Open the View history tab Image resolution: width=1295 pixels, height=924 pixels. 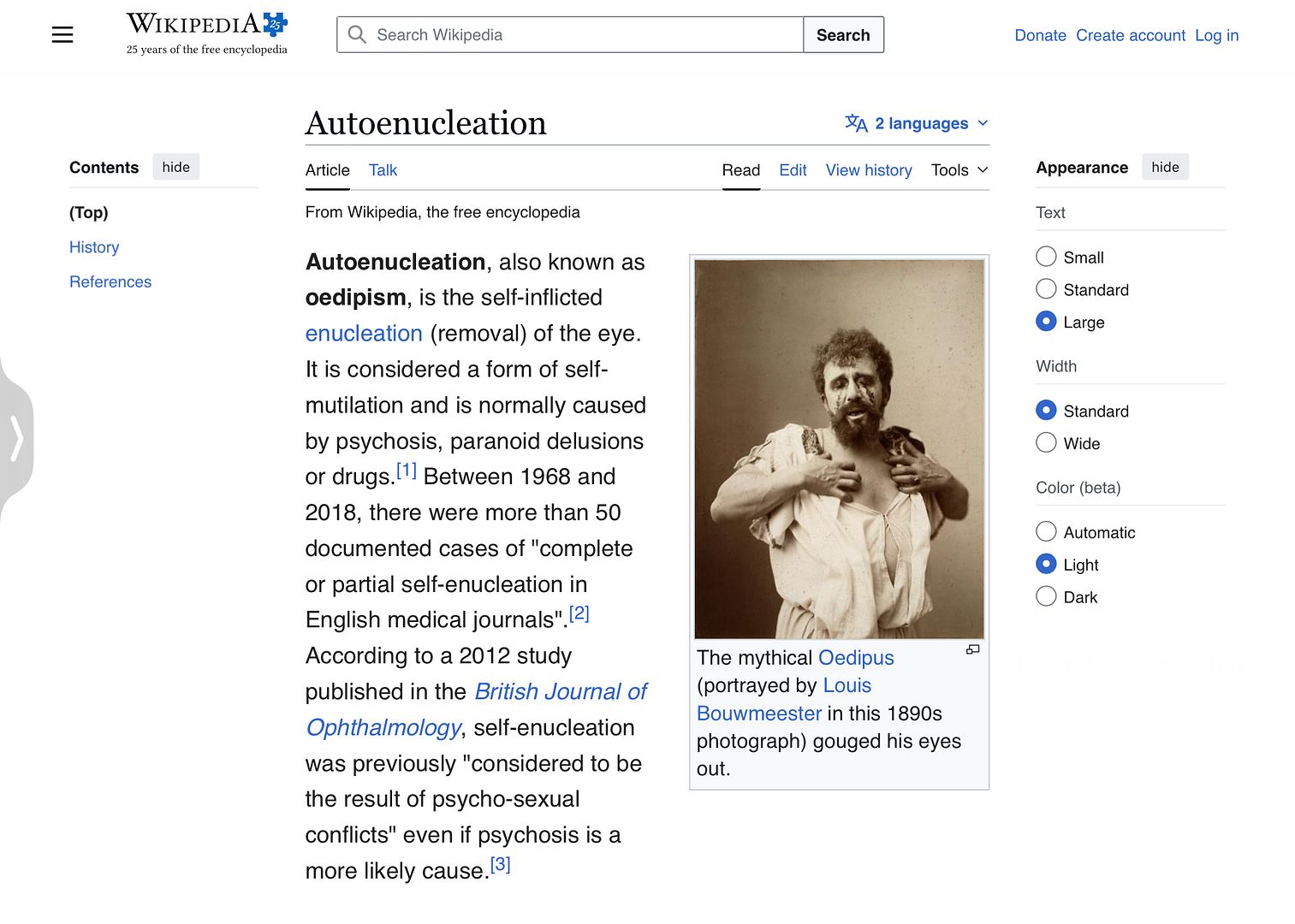(x=868, y=170)
